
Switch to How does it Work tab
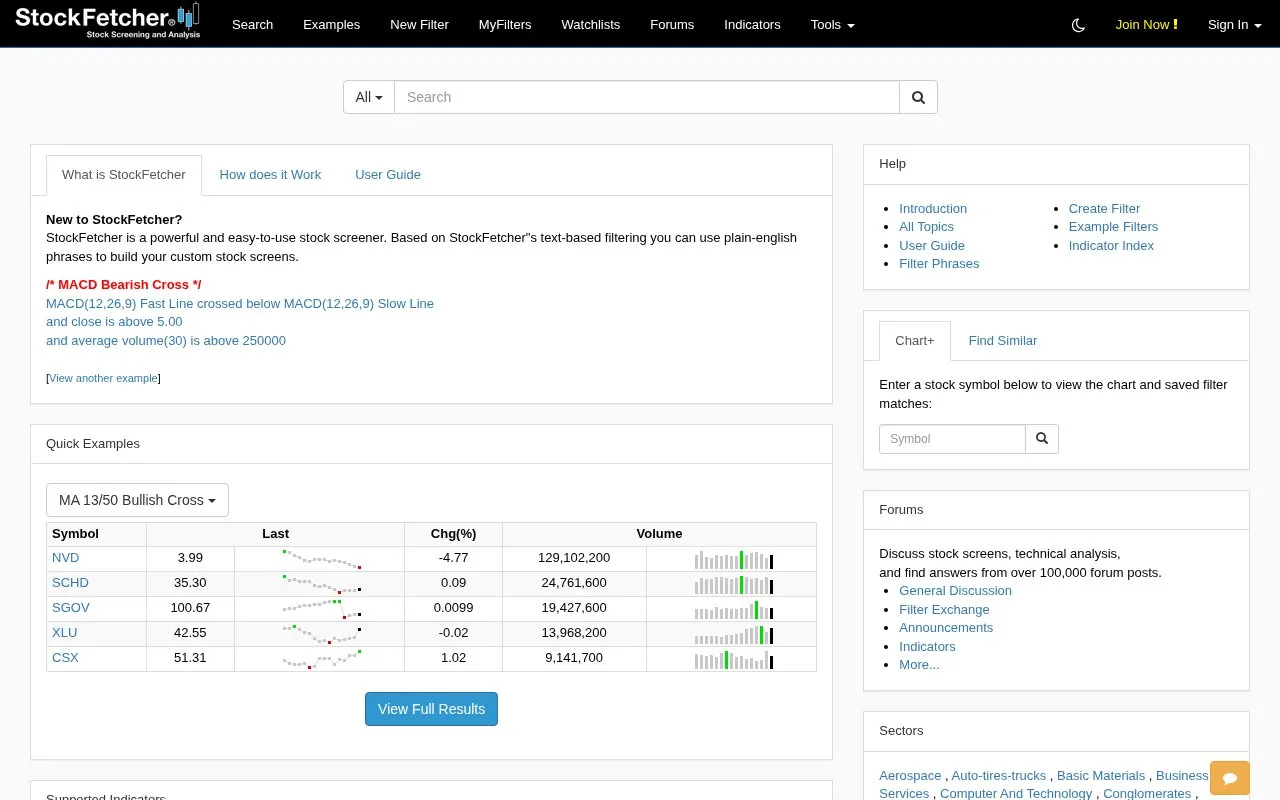pos(270,175)
